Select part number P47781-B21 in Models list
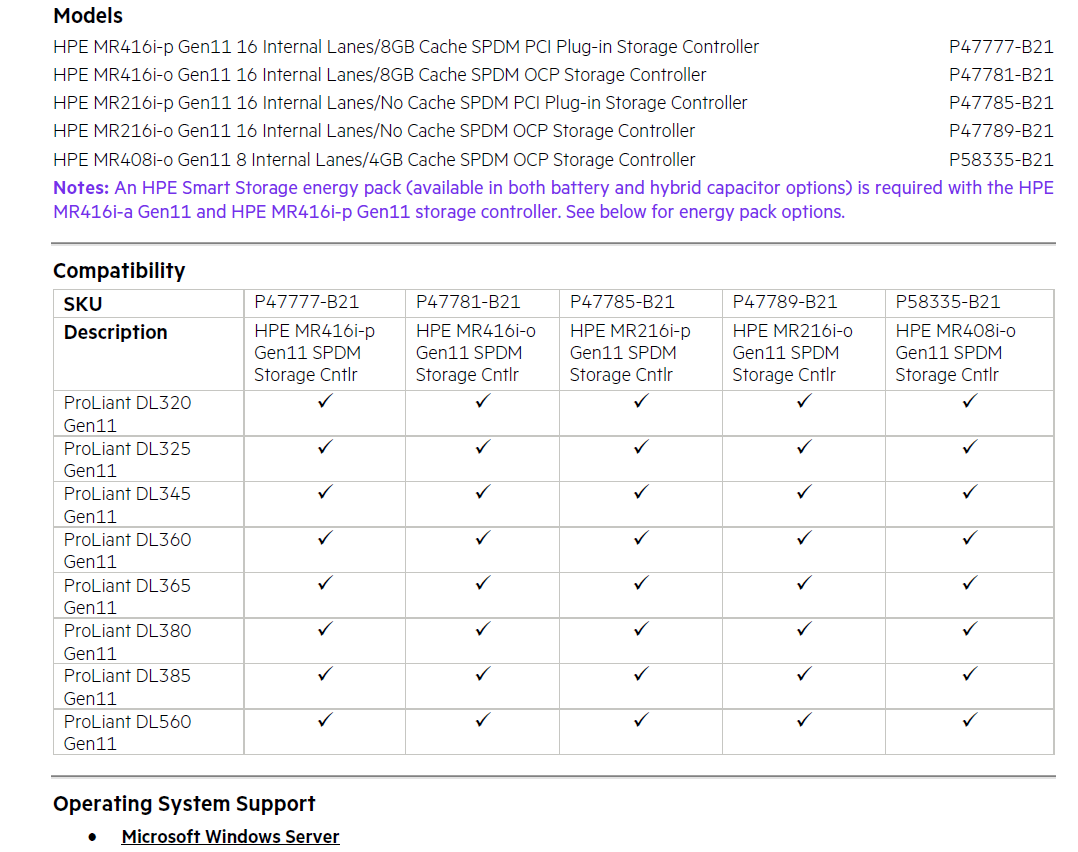This screenshot has height=852, width=1078. click(1000, 74)
